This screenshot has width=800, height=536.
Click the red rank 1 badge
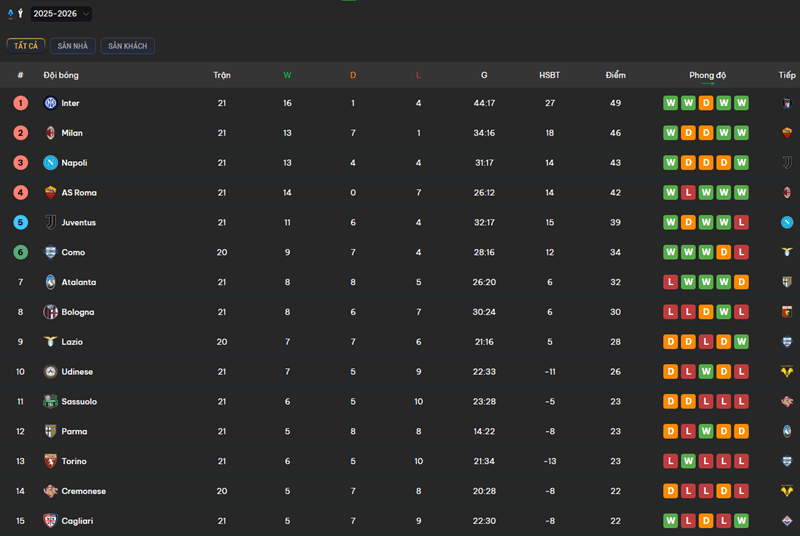click(x=20, y=103)
